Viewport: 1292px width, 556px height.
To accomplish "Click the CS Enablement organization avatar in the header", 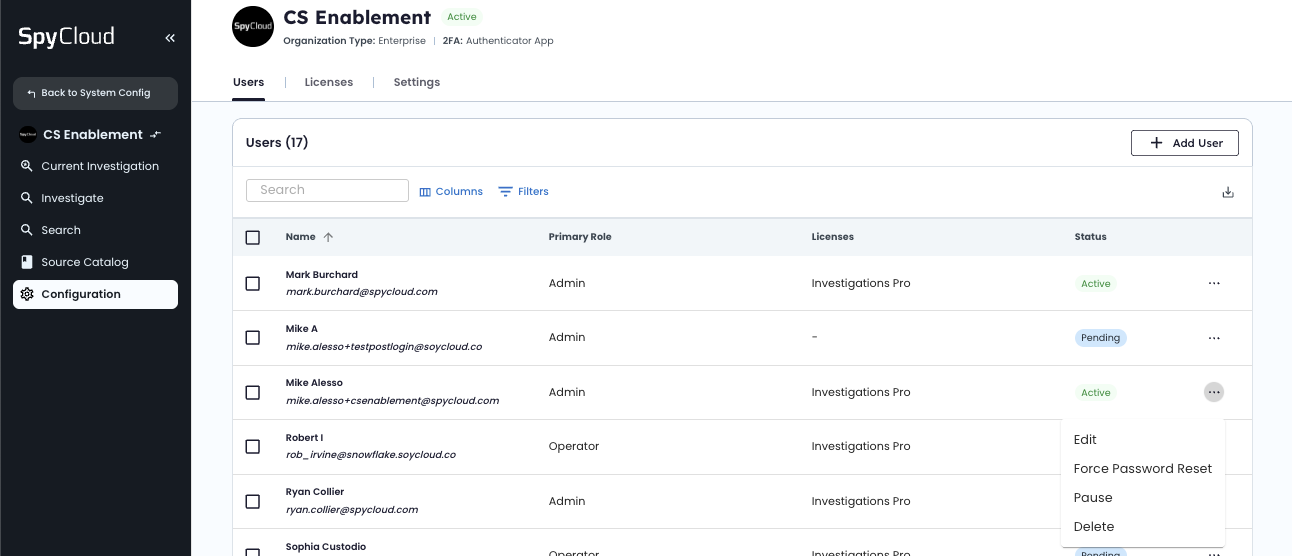I will (253, 26).
